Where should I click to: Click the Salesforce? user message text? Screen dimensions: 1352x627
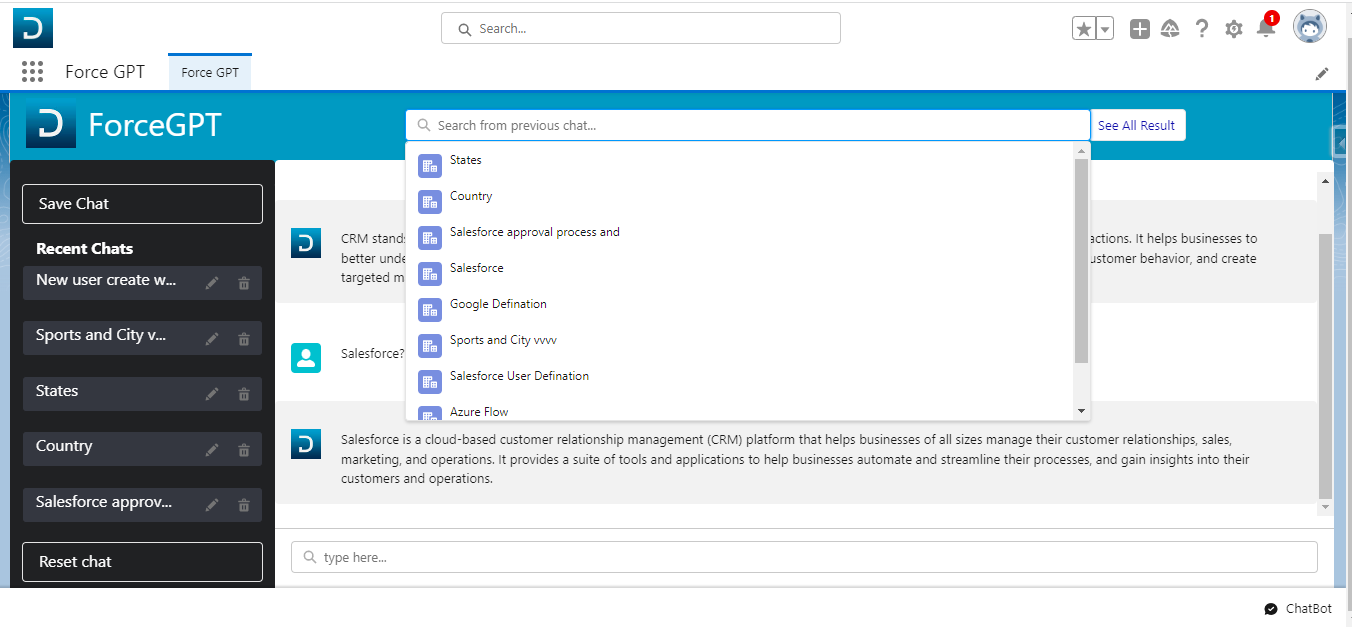tap(373, 353)
